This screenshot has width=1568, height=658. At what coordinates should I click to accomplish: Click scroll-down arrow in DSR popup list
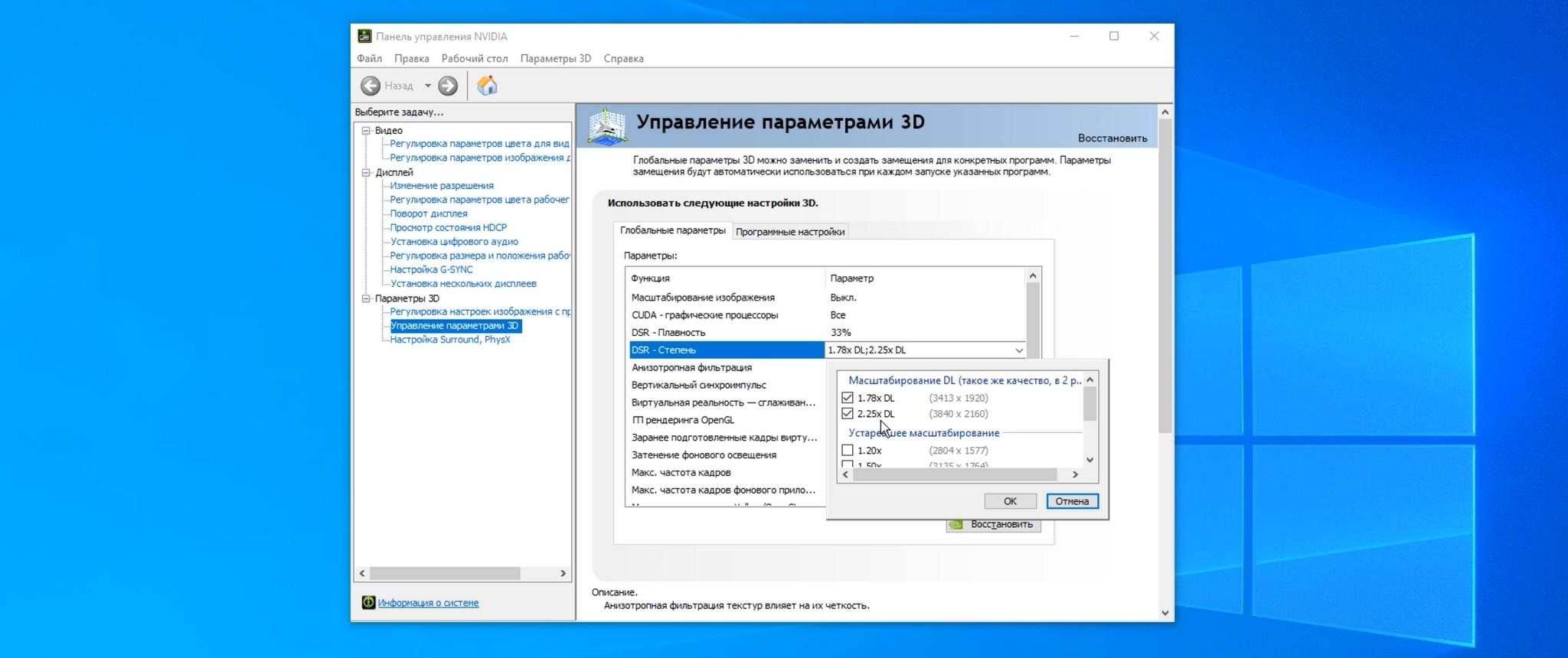click(x=1090, y=461)
